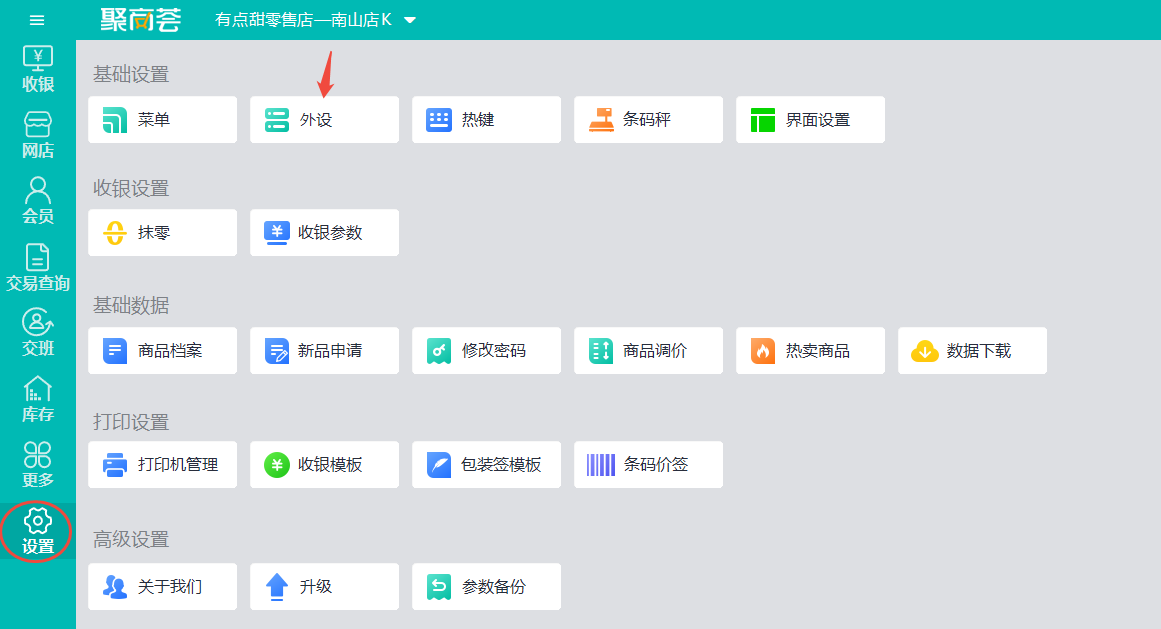Click the 更多 more sidebar icon
Viewport: 1161px width, 629px height.
(x=38, y=464)
